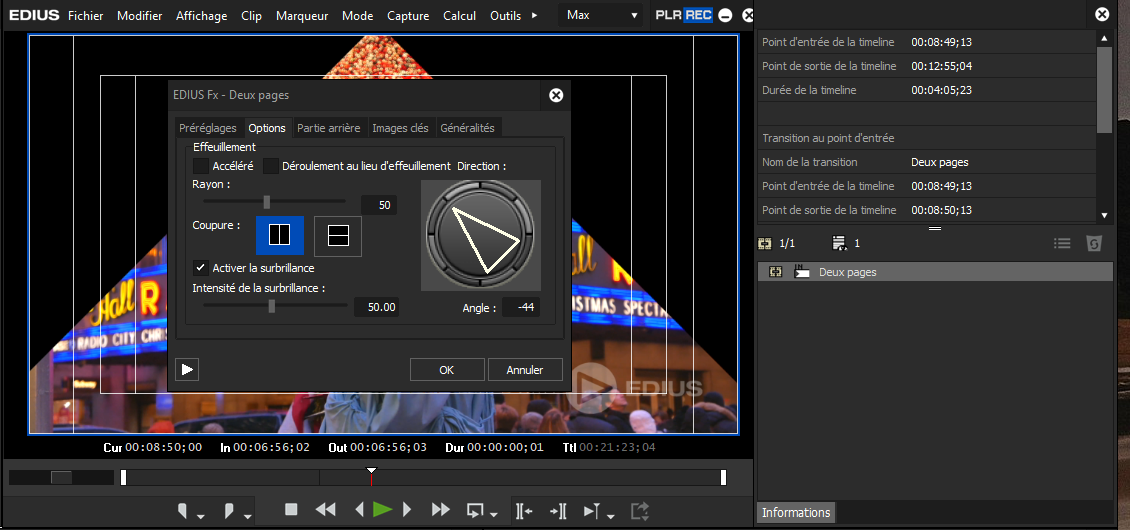Click the Annuler button
Viewport: 1130px width, 530px height.
pyautogui.click(x=525, y=370)
